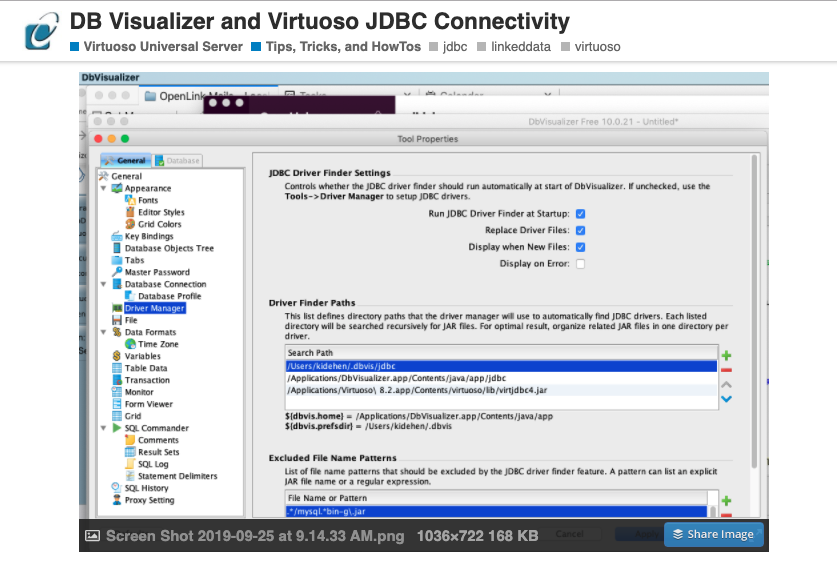Select General wrench icon in tree
The image size is (837, 571).
point(104,176)
